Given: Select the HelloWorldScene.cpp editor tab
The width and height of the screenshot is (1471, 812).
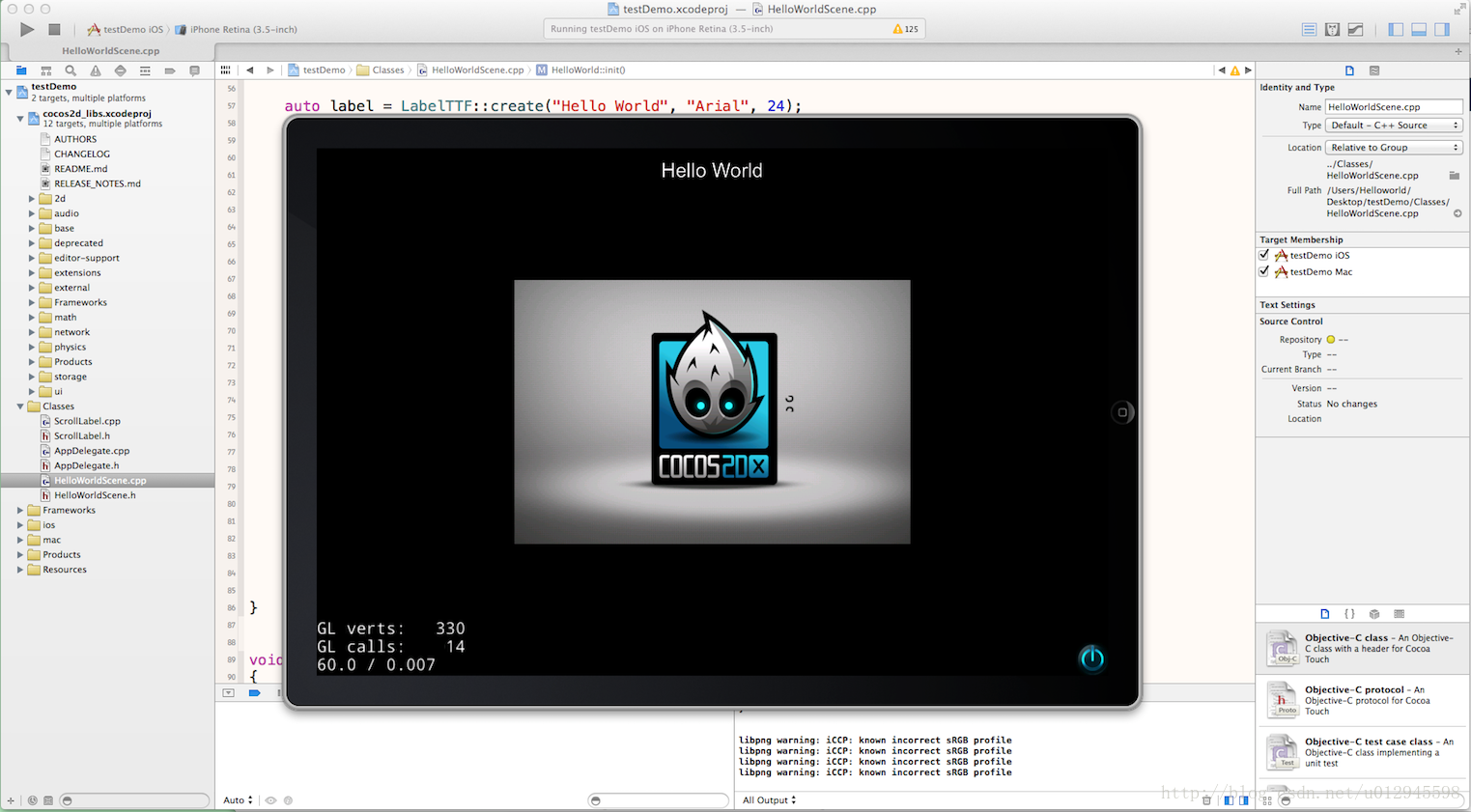Looking at the screenshot, I should pyautogui.click(x=110, y=51).
